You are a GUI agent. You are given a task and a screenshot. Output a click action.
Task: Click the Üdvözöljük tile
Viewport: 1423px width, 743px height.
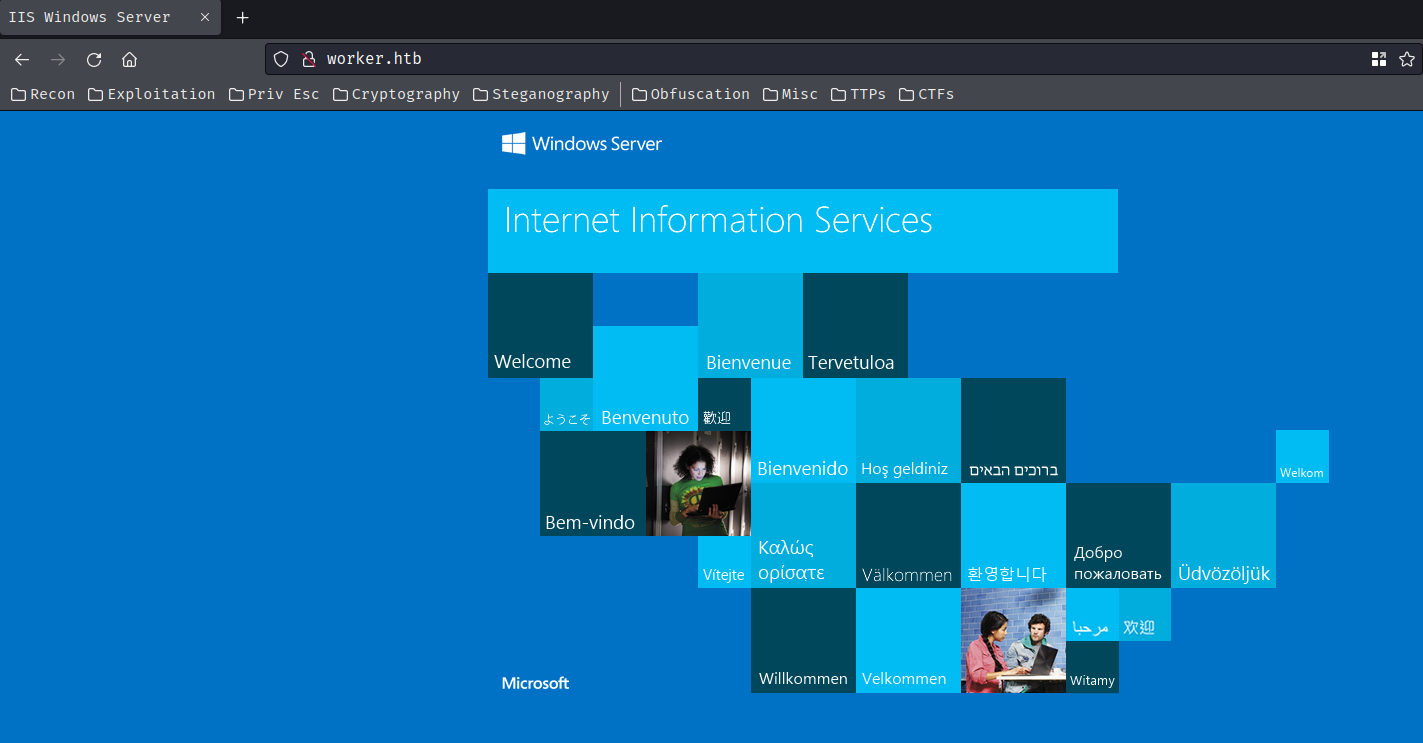click(x=1223, y=535)
